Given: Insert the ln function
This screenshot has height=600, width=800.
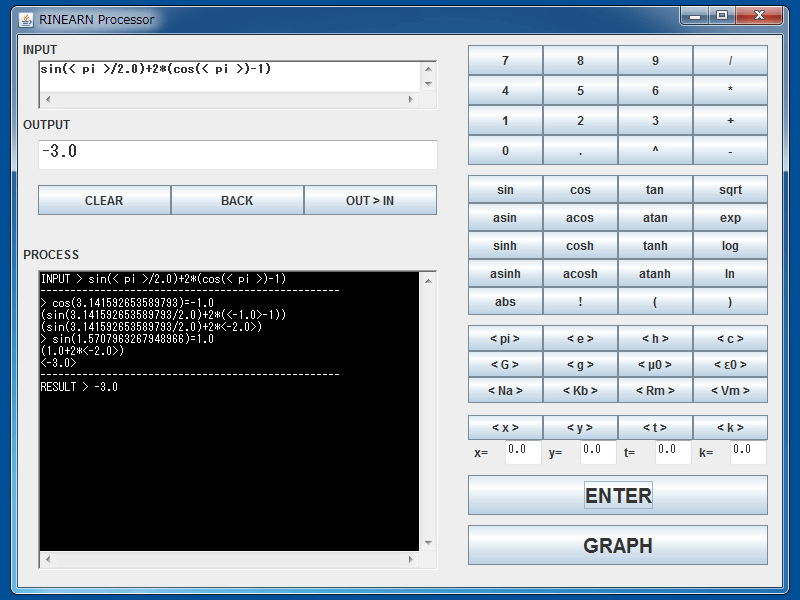Looking at the screenshot, I should click(x=730, y=274).
